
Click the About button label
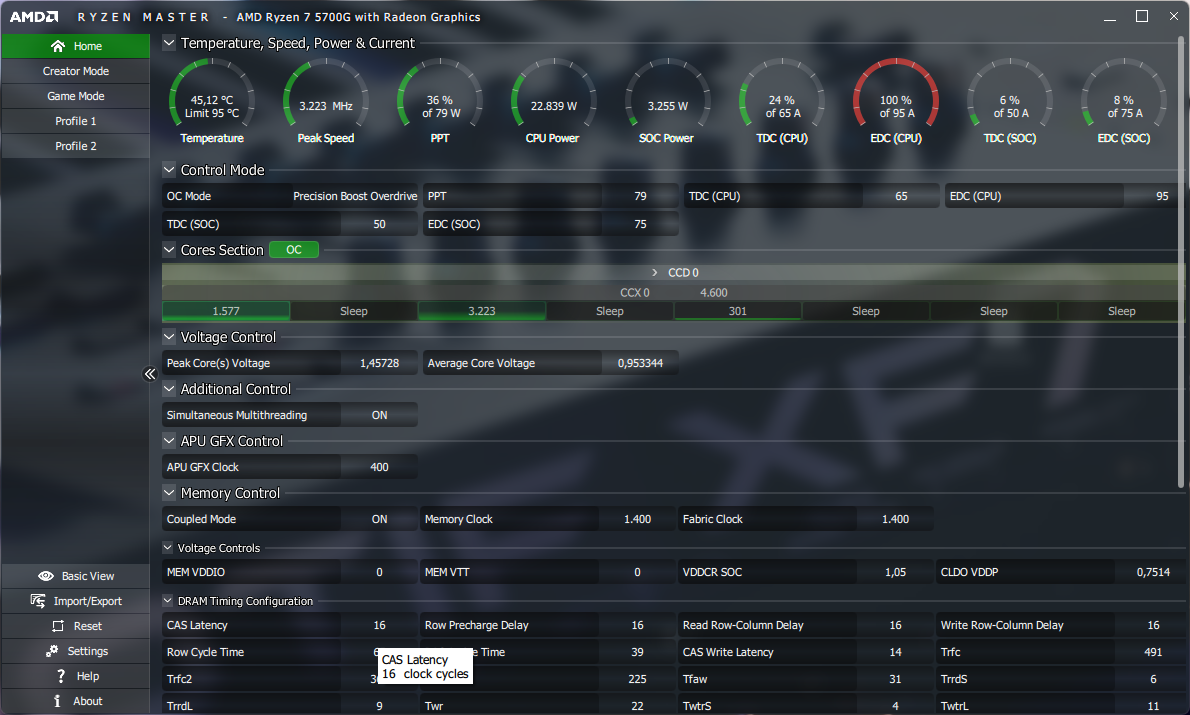tap(88, 701)
